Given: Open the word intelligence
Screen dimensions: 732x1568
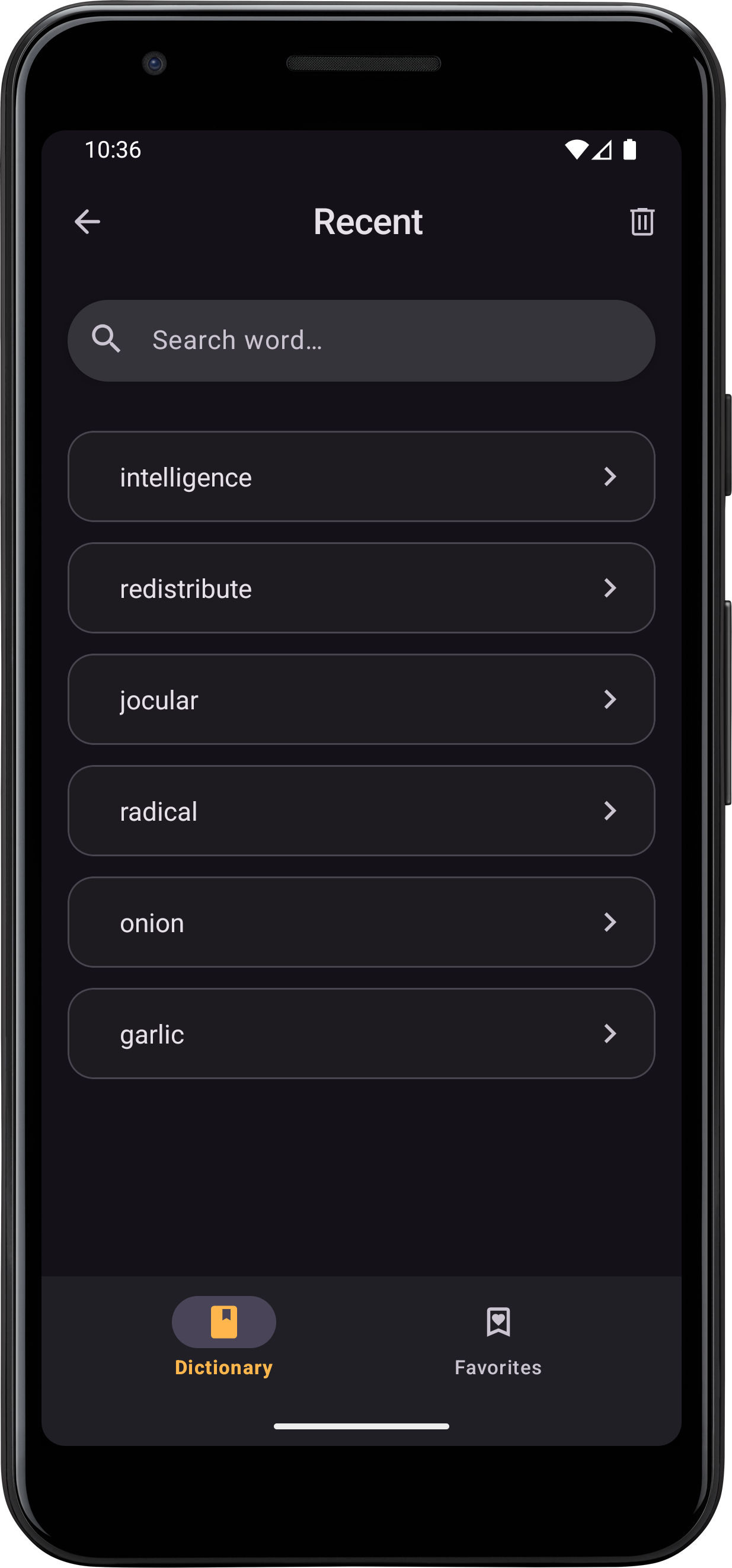Looking at the screenshot, I should [x=186, y=478].
